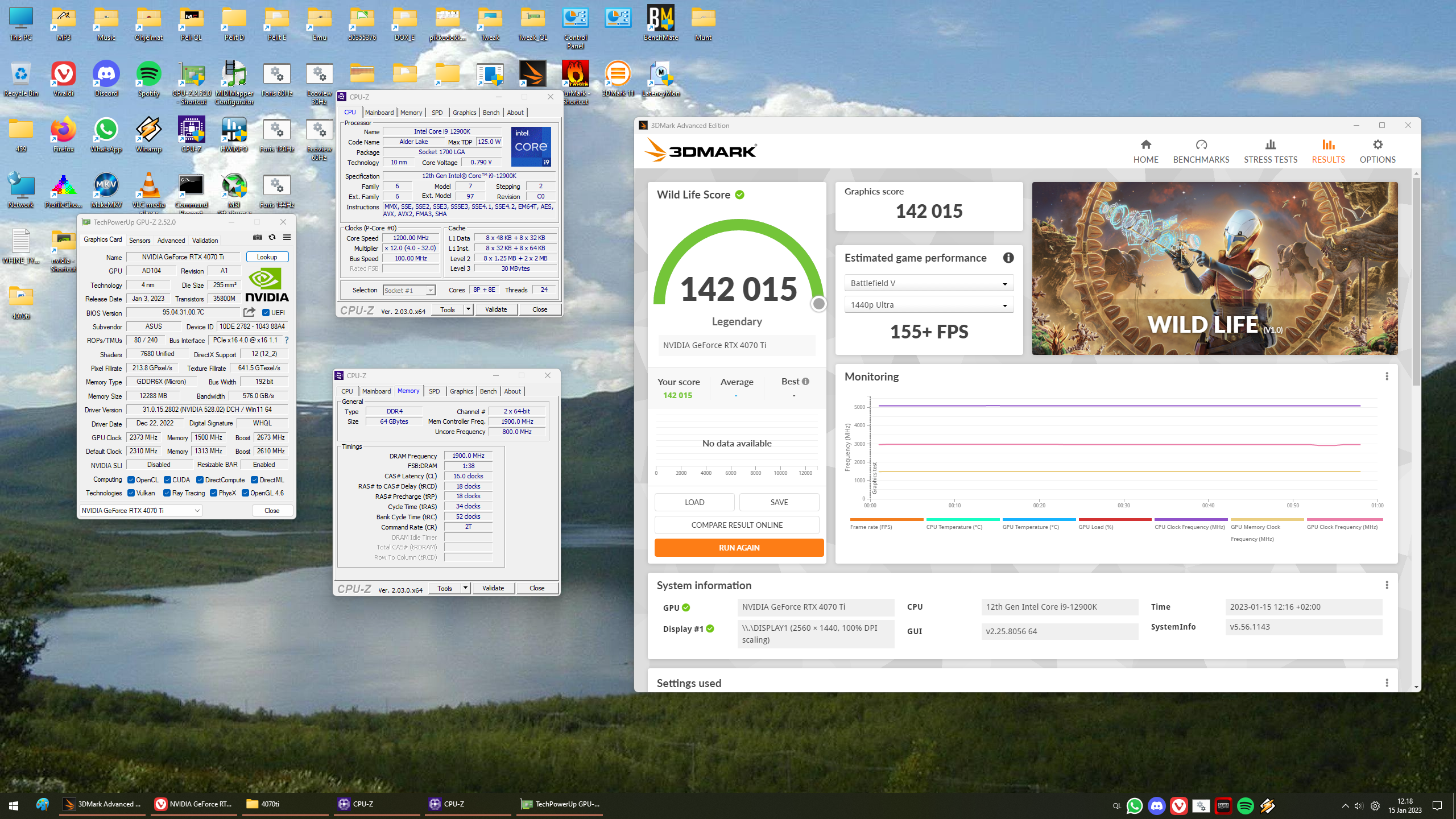Image resolution: width=1456 pixels, height=819 pixels.
Task: Switch to TechPowerUp GPU-Z taskbar button
Action: click(561, 804)
